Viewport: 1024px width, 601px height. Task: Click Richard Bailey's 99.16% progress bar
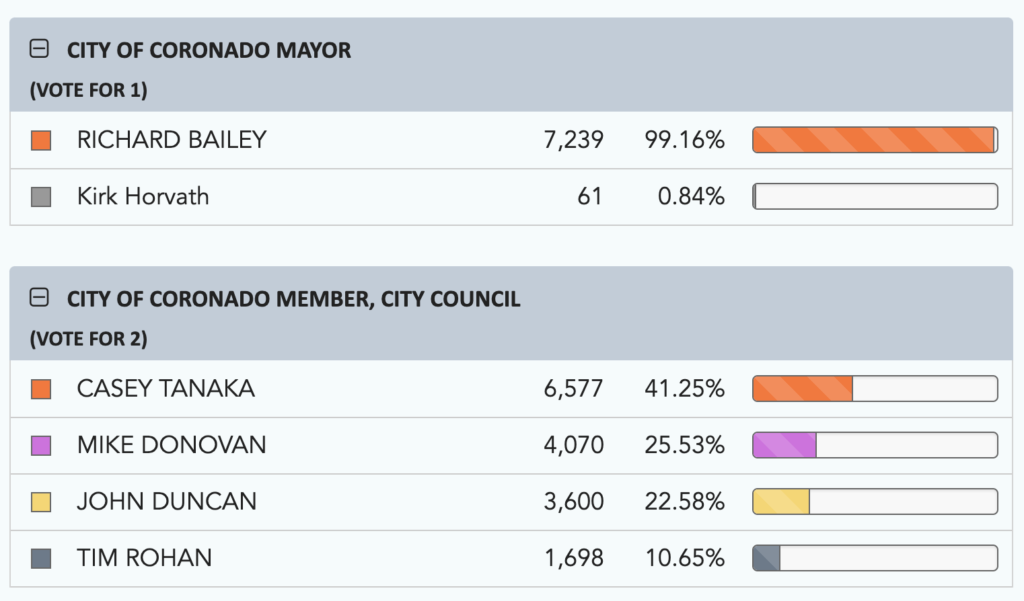coord(874,141)
